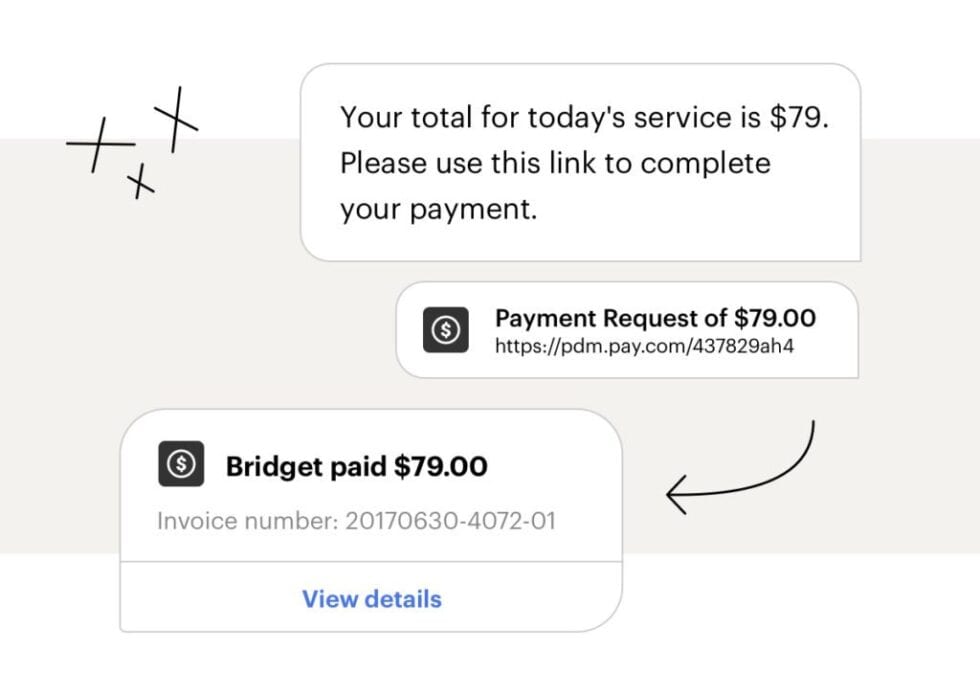980x694 pixels.
Task: Click the line 'Your total for today's service'
Action: pyautogui.click(x=584, y=118)
